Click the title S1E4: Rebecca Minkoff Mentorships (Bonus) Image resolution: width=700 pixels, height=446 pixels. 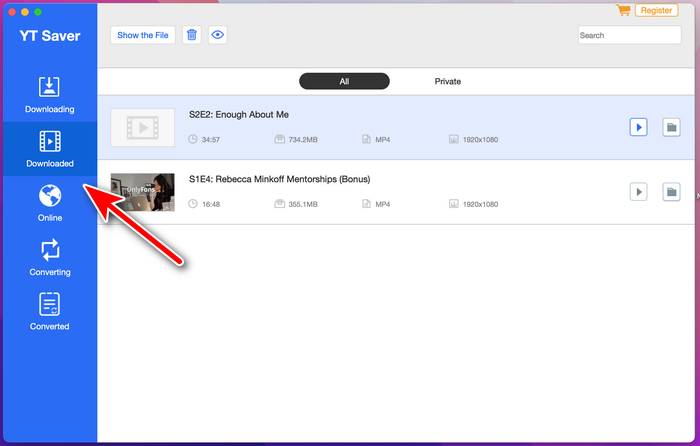click(x=279, y=179)
